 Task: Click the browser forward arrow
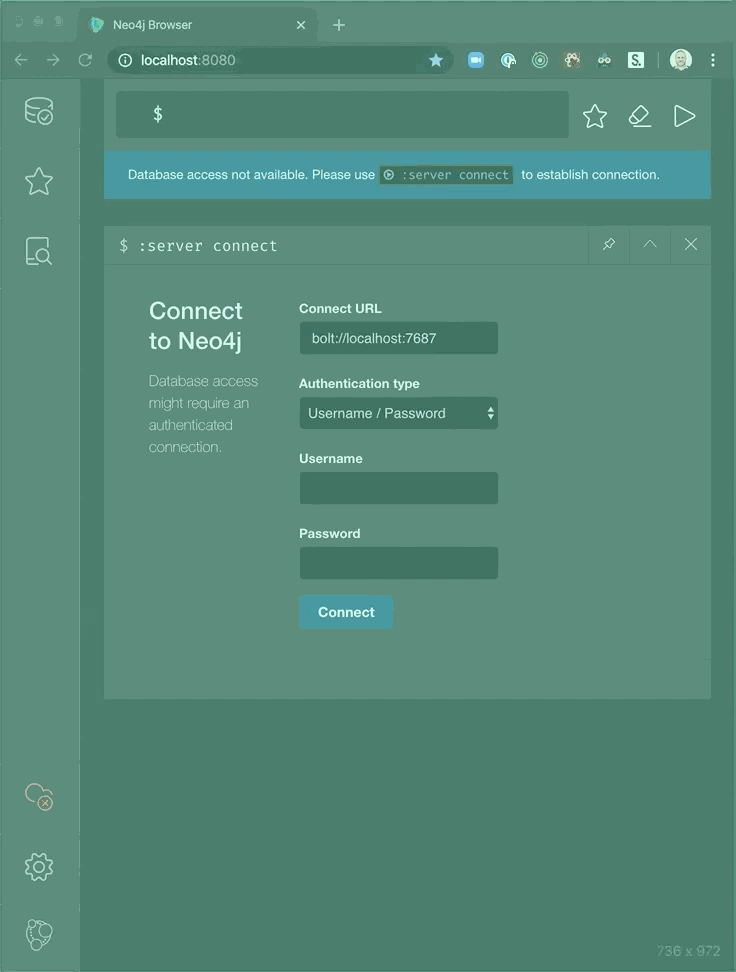[x=53, y=60]
